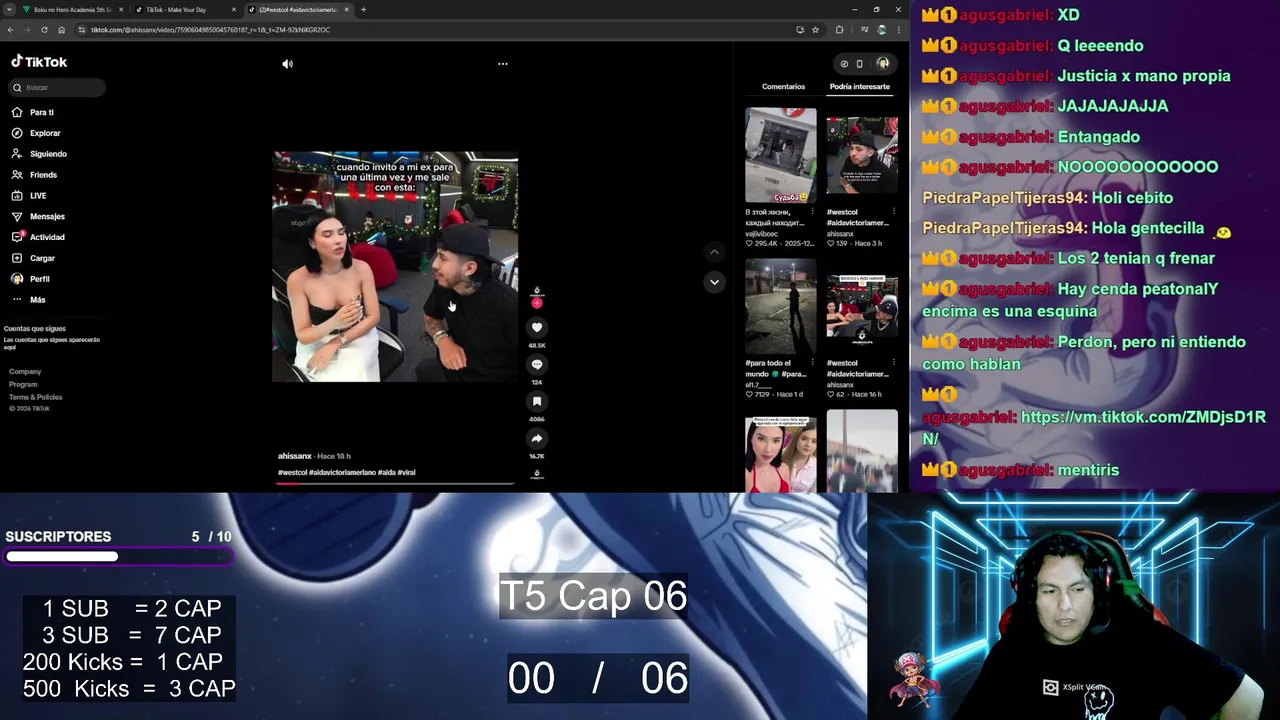
Task: Switch to Comentarios tab
Action: [783, 87]
